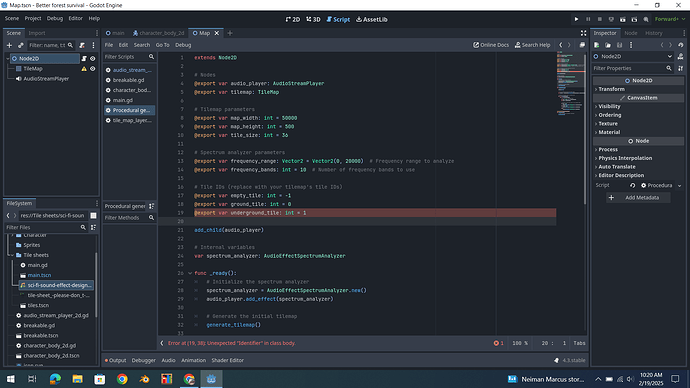Viewport: 690px width, 388px height.
Task: Click the scene tree filter field
Action: (x=51, y=45)
